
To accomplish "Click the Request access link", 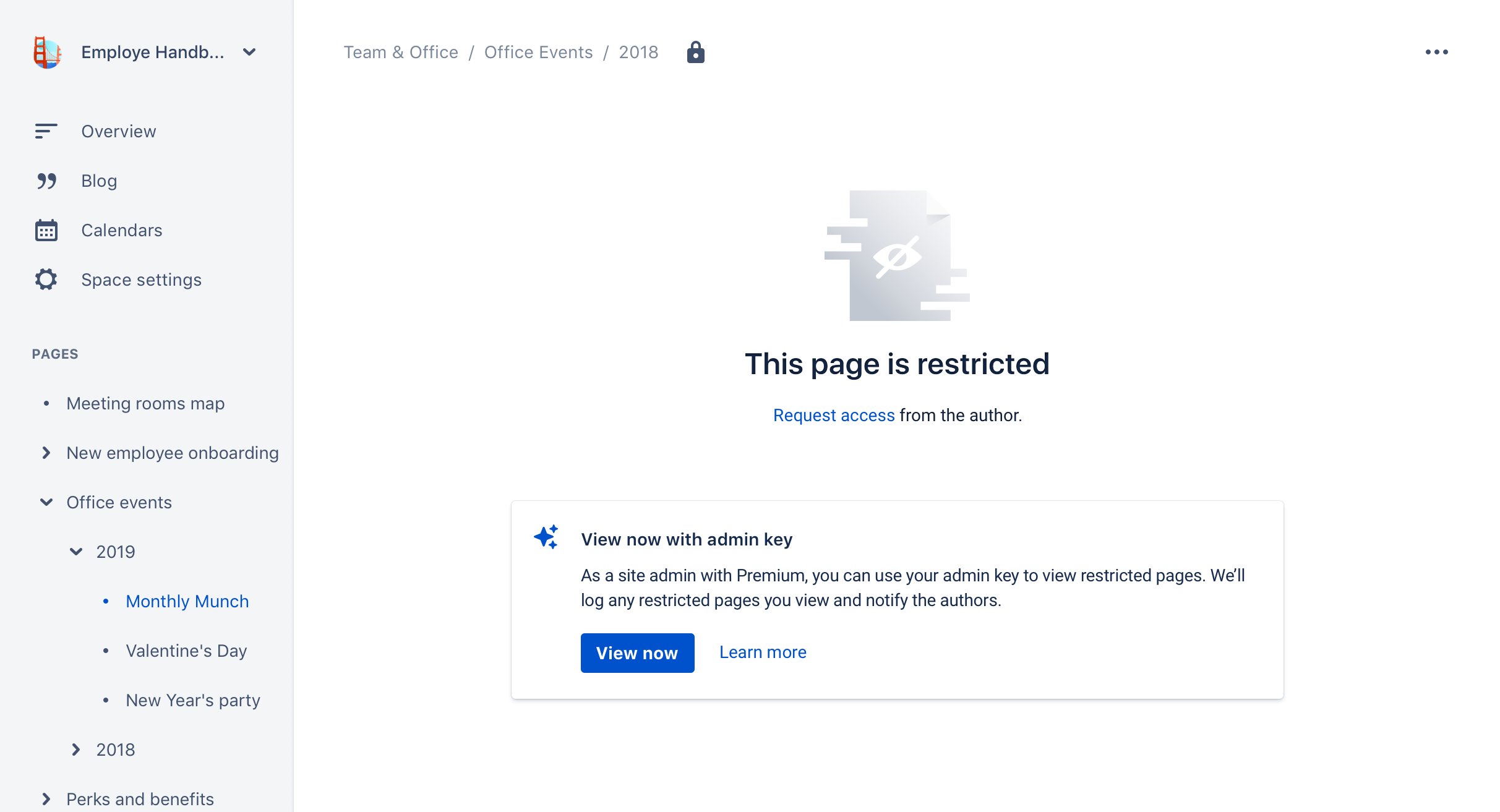I will pos(833,415).
